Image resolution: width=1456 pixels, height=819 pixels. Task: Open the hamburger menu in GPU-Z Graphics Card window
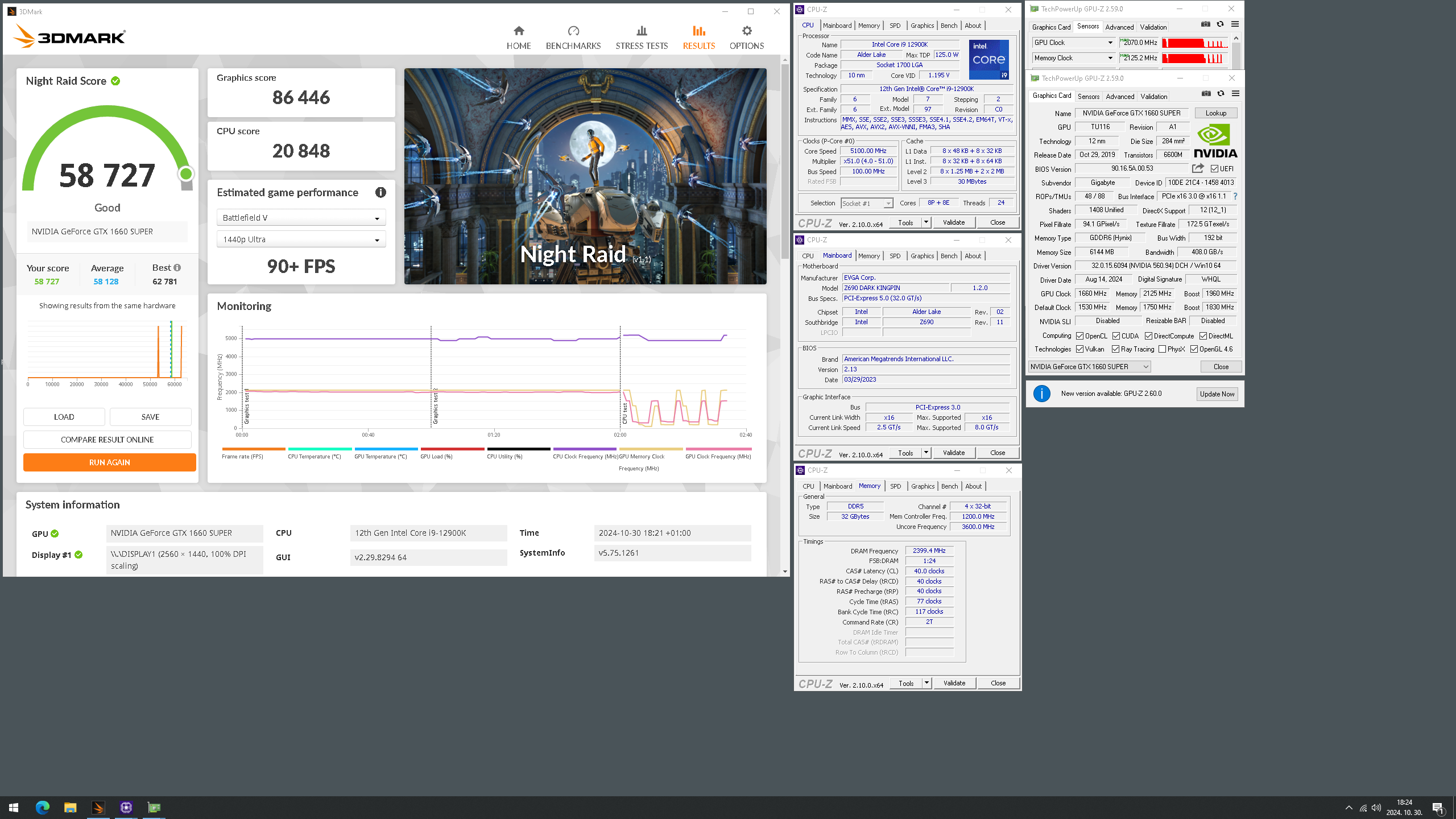pyautogui.click(x=1235, y=94)
